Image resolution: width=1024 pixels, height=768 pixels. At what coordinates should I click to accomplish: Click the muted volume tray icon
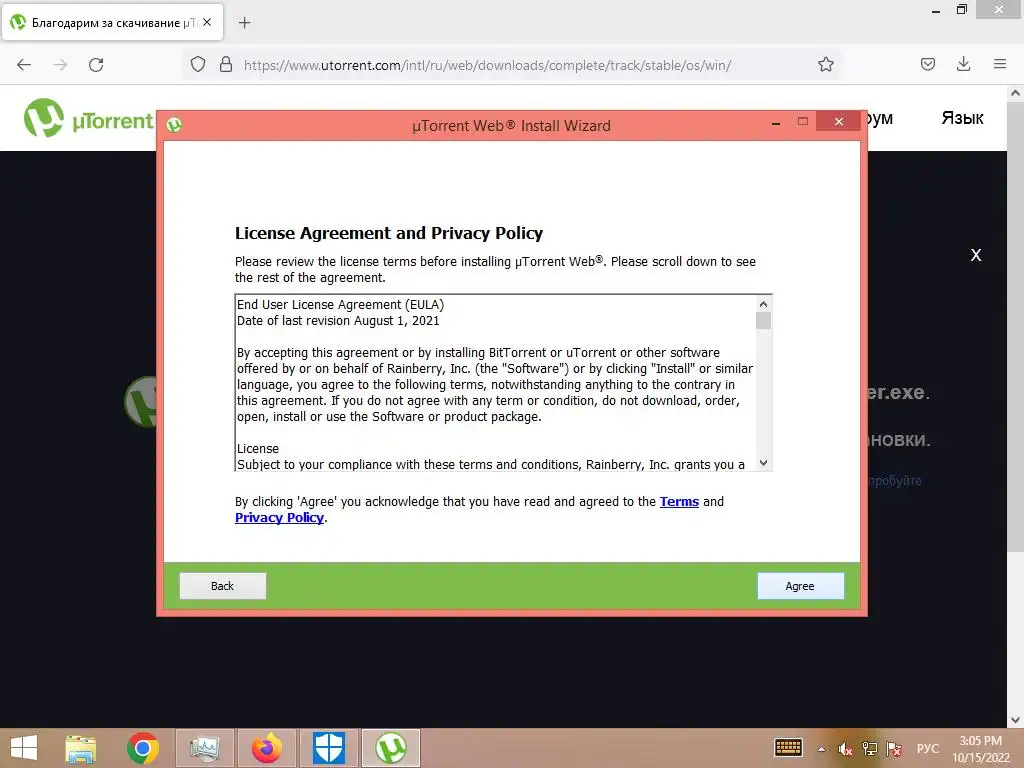pos(845,748)
